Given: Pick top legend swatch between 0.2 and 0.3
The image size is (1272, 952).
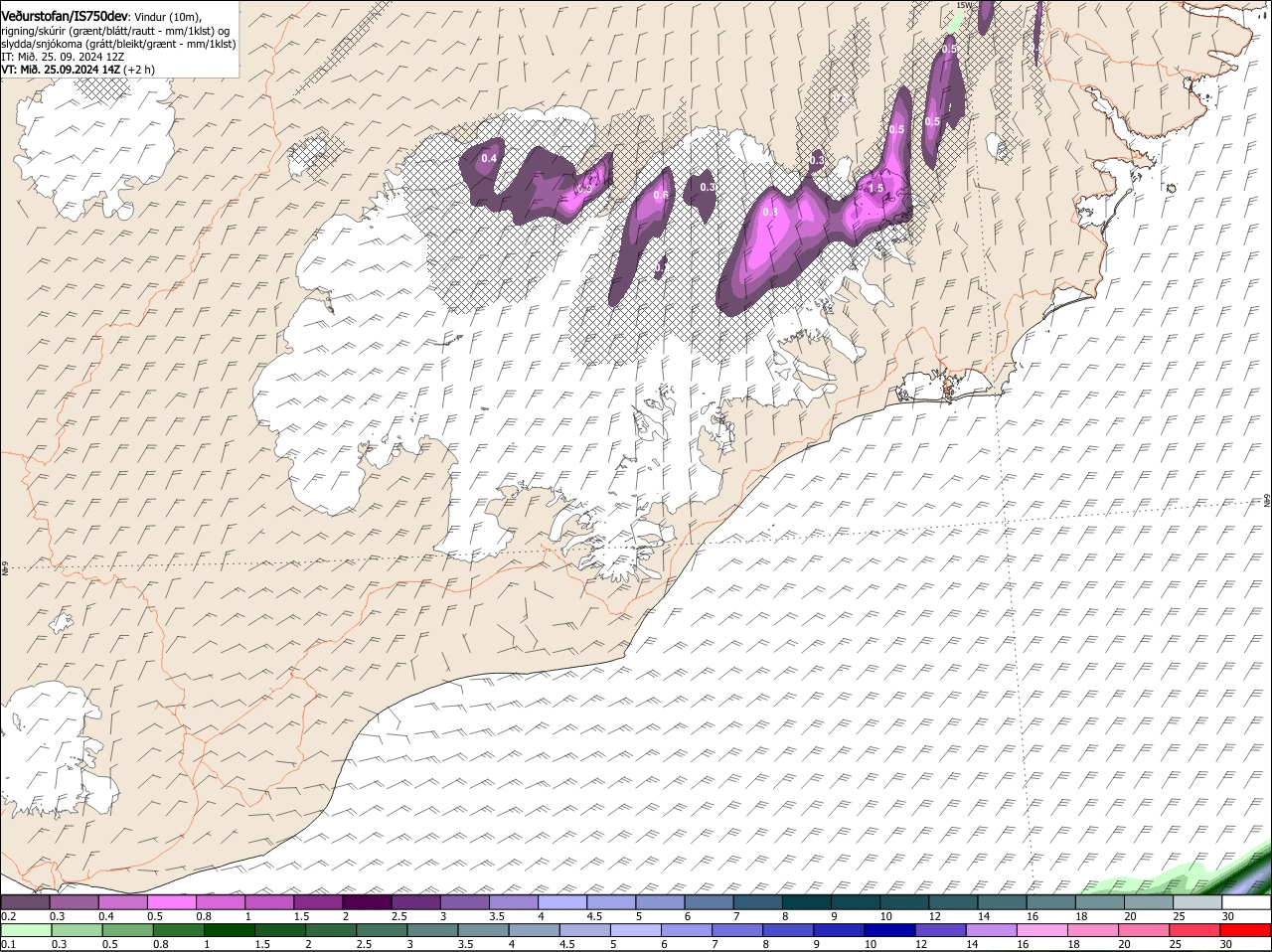Looking at the screenshot, I should pos(26,902).
